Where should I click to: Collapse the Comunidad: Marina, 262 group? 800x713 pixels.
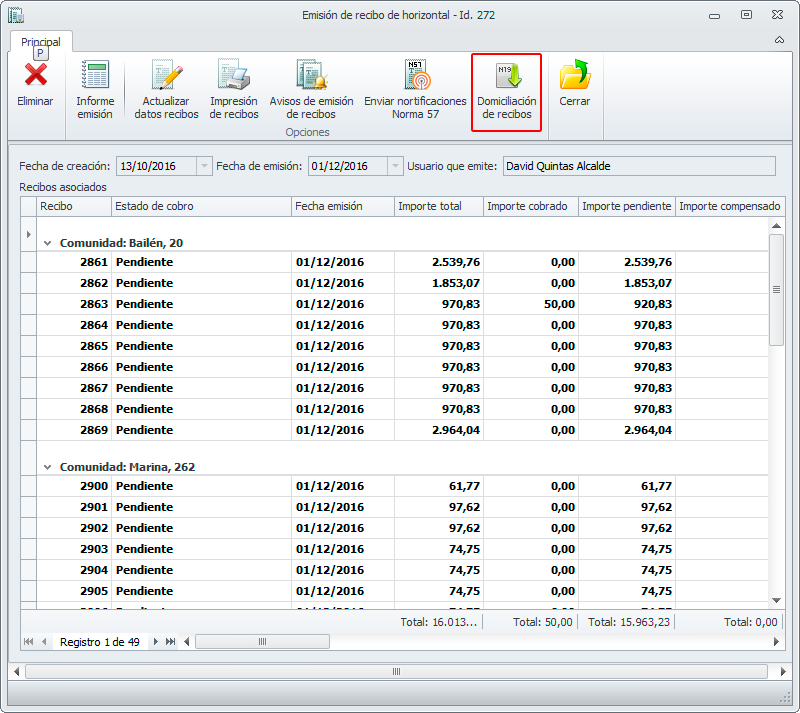(47, 467)
